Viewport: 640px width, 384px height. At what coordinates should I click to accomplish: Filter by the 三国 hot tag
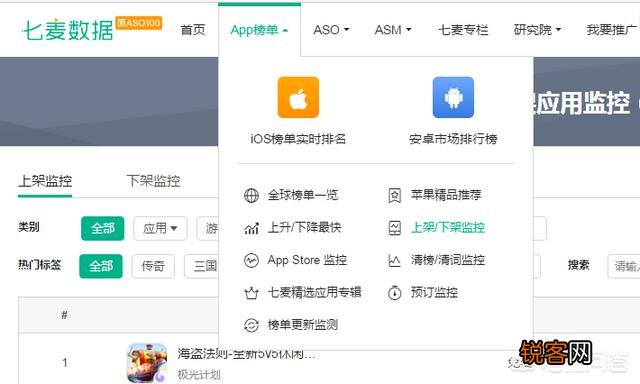[202, 266]
